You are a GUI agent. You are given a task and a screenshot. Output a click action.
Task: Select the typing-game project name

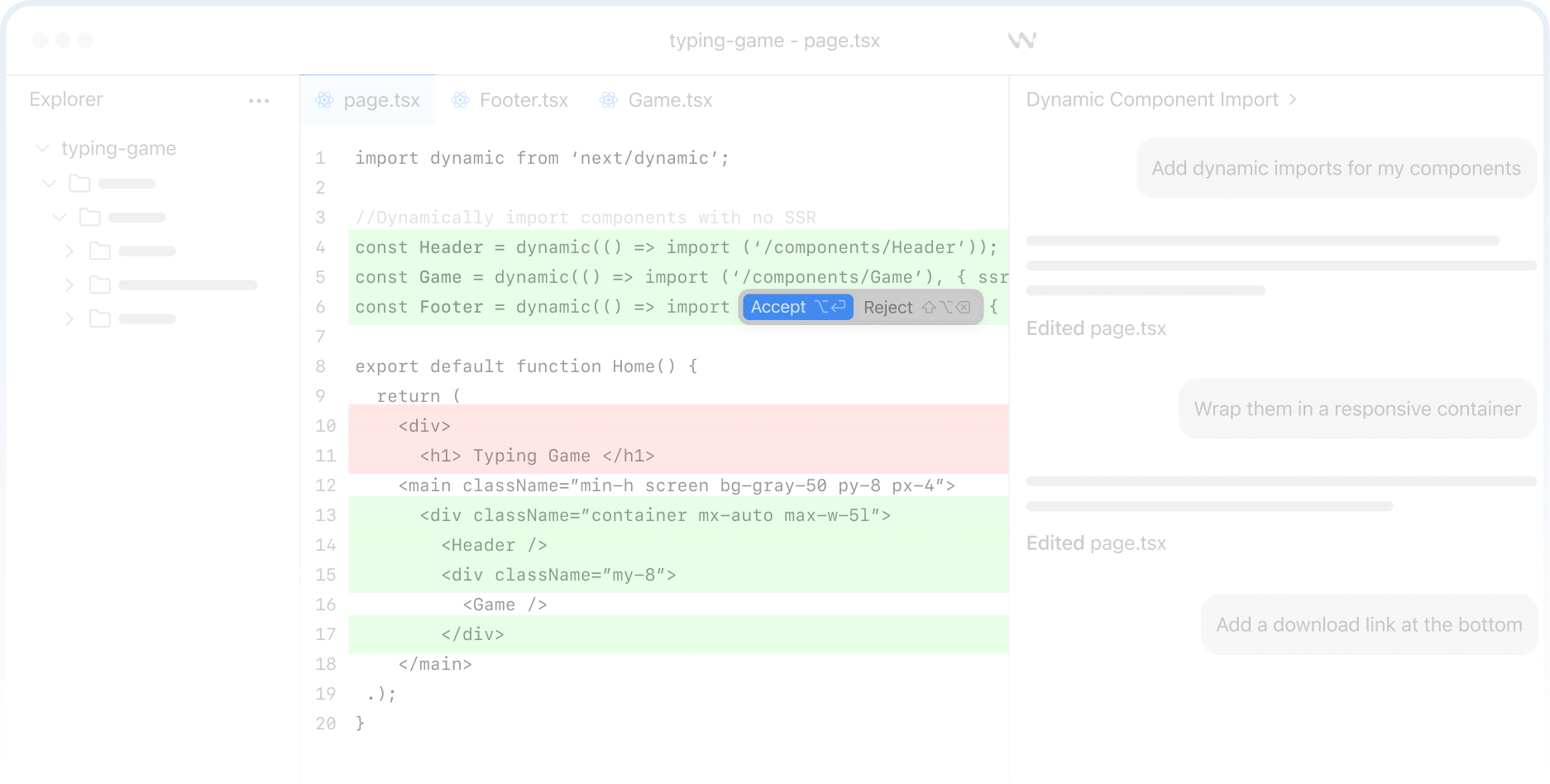tap(119, 148)
